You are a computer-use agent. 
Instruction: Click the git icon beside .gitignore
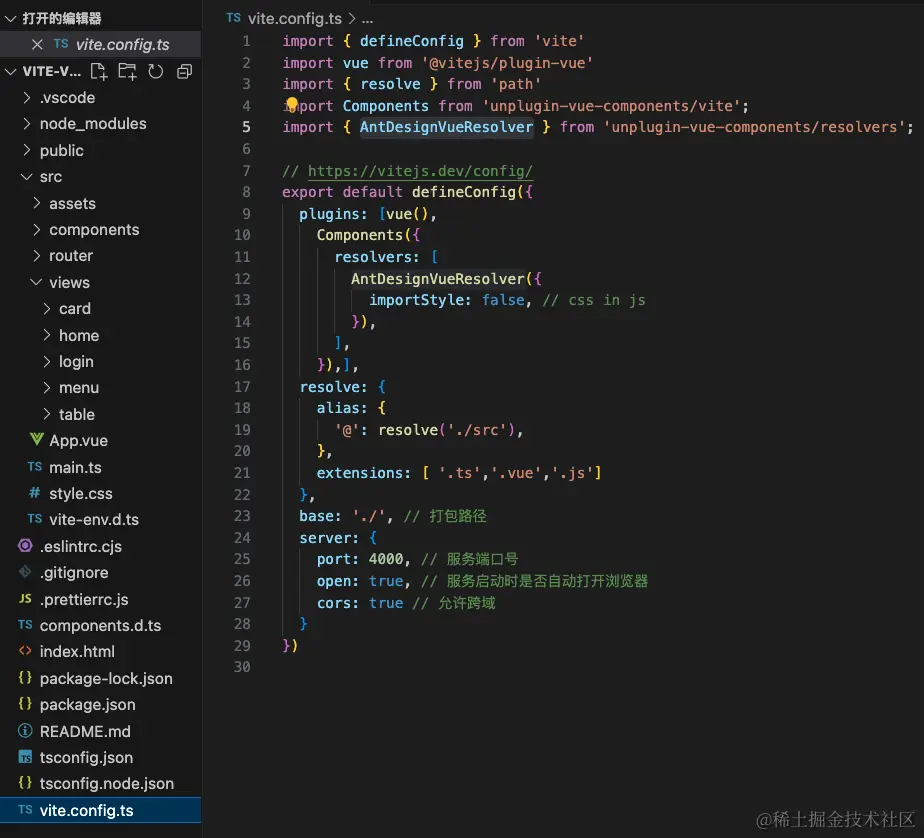tap(25, 572)
